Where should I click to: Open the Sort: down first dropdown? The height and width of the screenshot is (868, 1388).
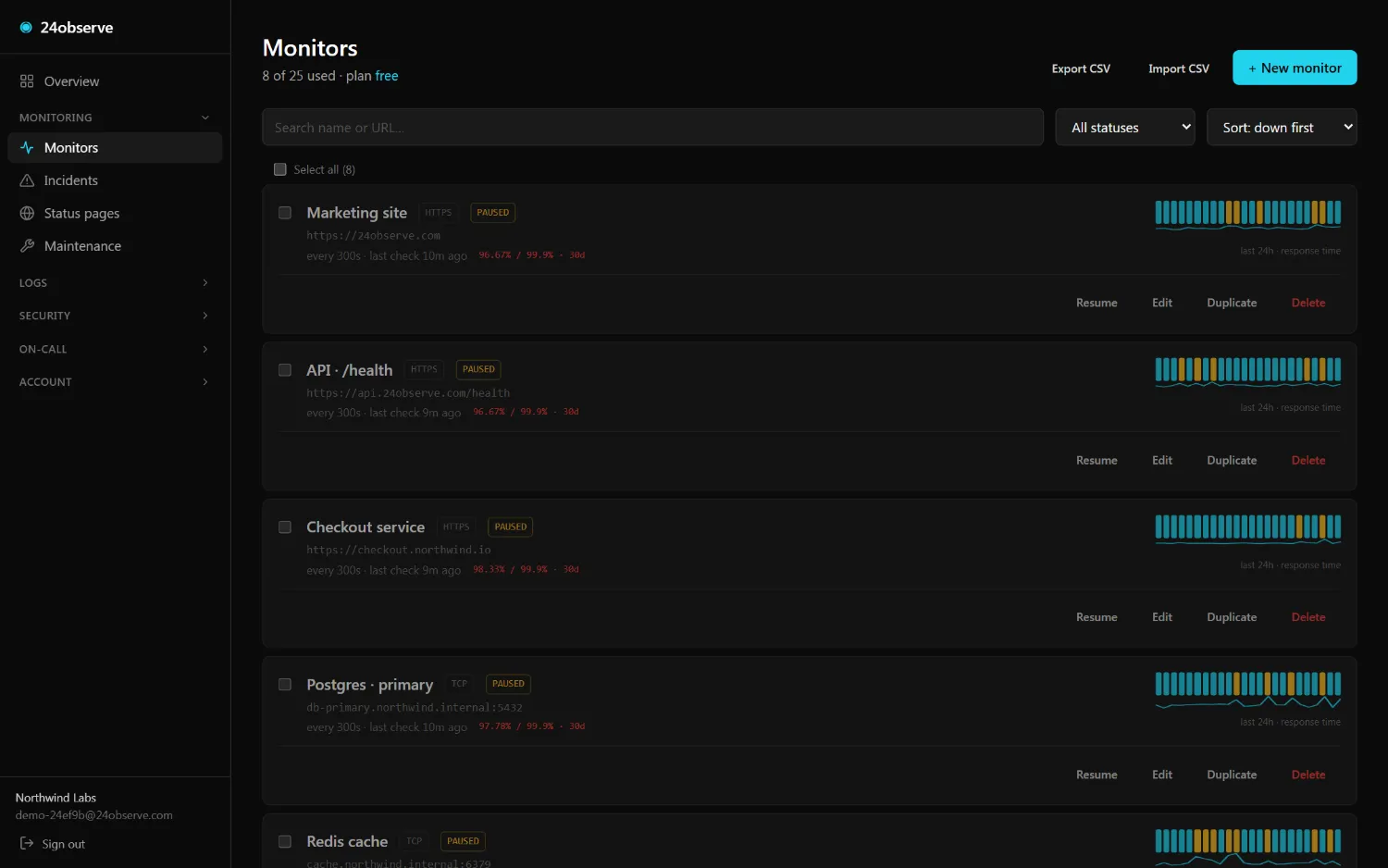(1282, 128)
